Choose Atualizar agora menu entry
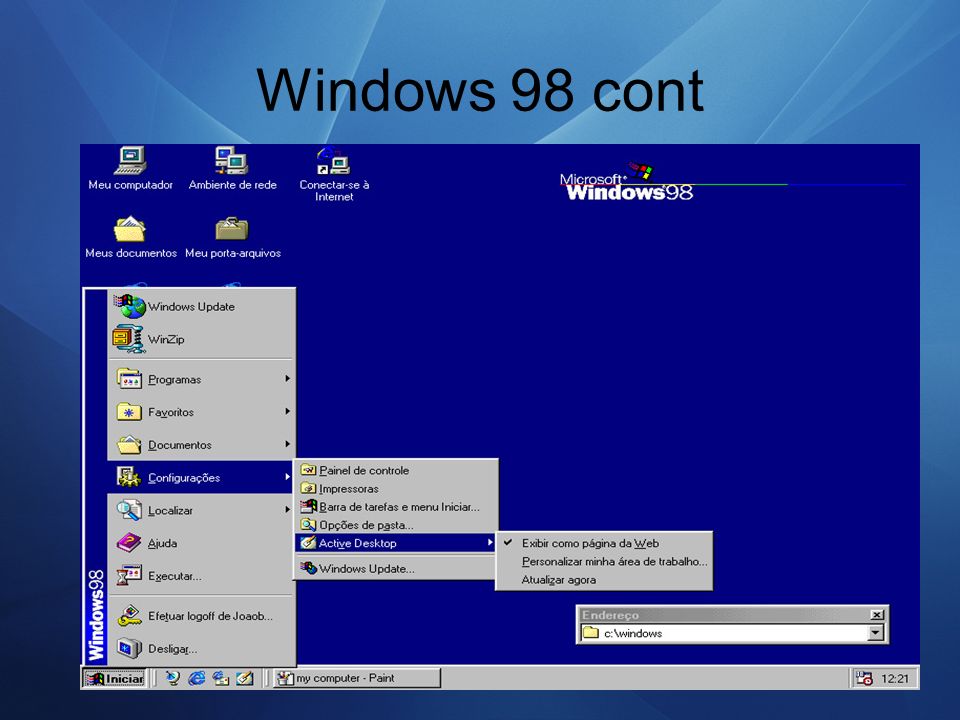 pyautogui.click(x=558, y=580)
